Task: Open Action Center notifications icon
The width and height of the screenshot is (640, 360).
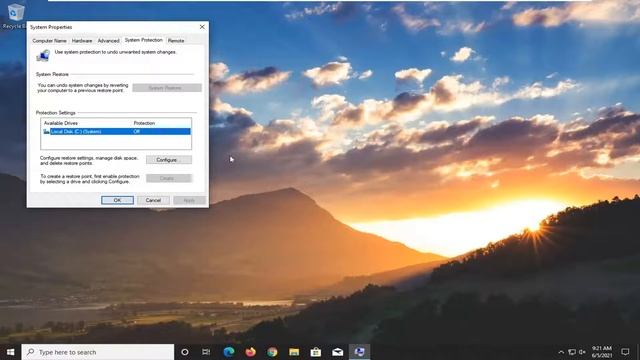Action: (625, 352)
